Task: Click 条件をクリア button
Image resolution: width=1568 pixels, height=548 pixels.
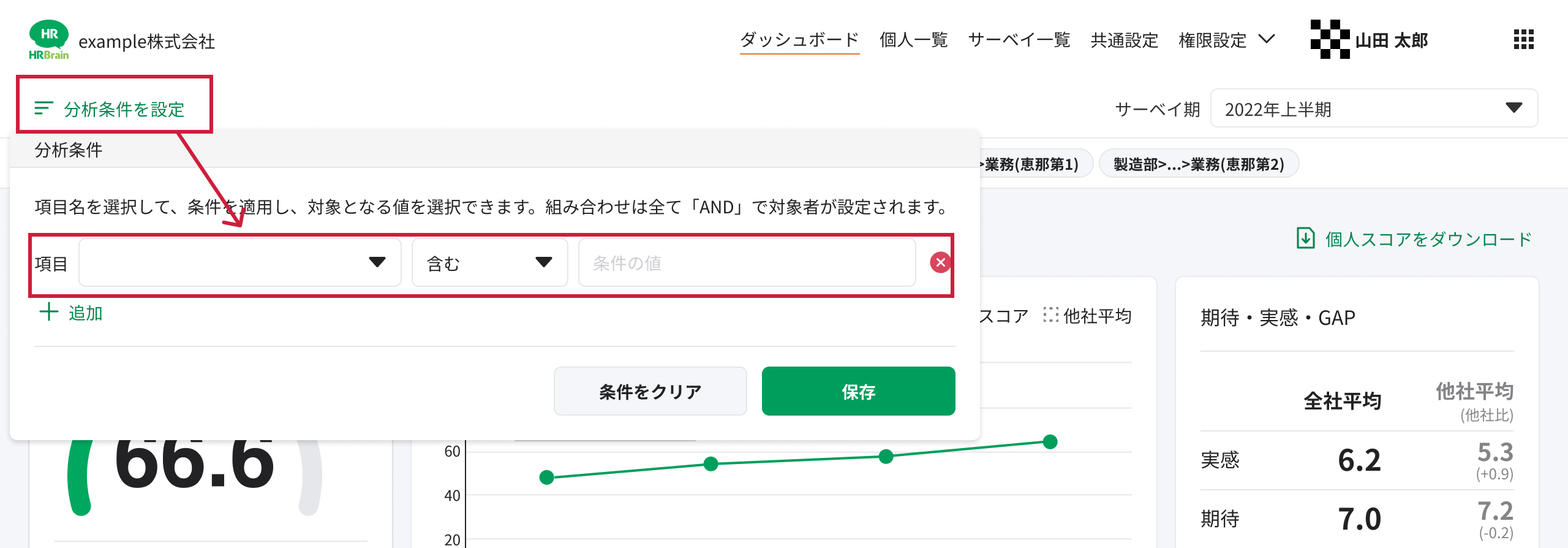Action: coord(650,391)
